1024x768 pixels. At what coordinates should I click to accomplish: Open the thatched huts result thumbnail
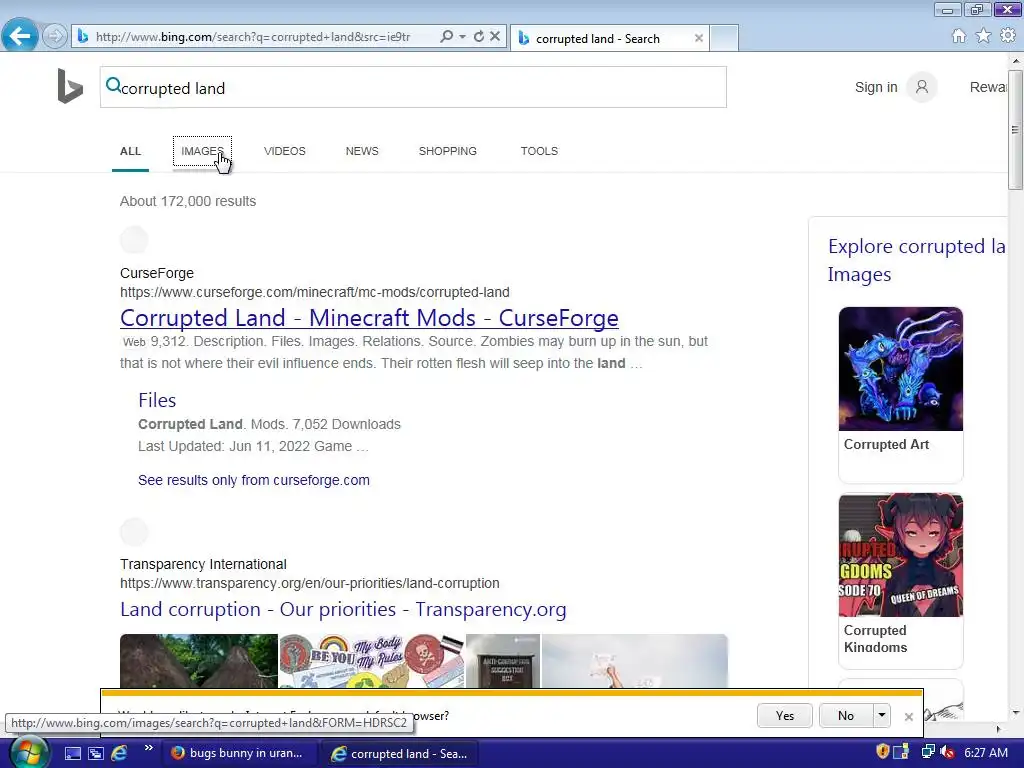coord(199,661)
